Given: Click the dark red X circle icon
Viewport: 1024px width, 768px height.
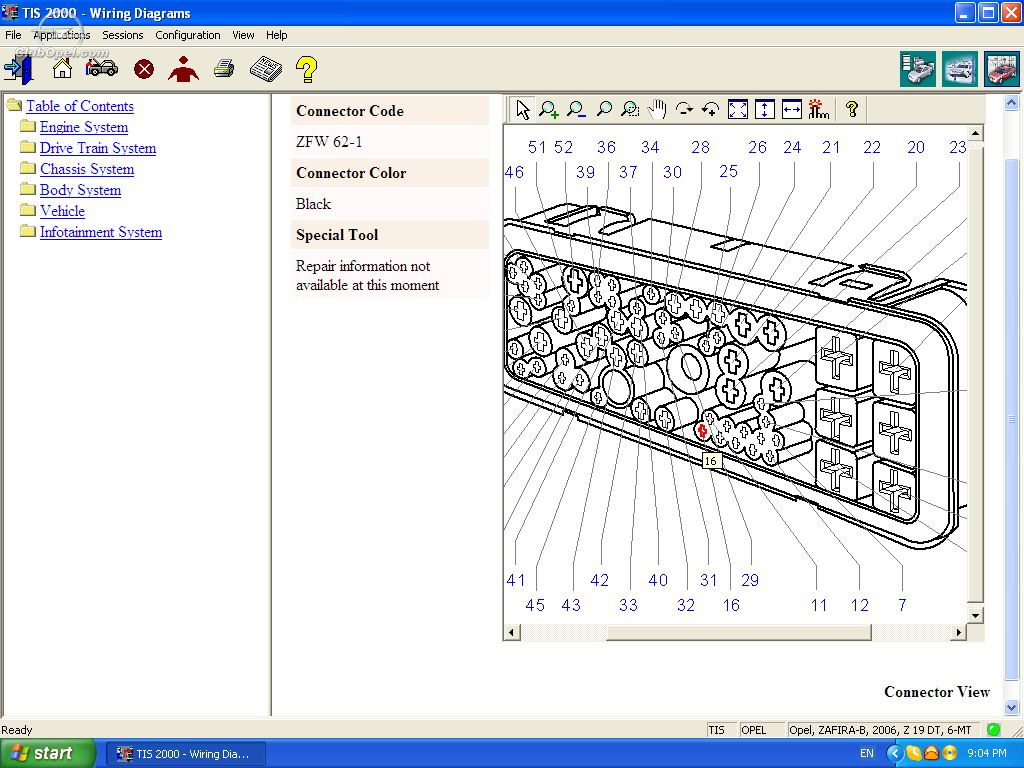Looking at the screenshot, I should click(144, 69).
